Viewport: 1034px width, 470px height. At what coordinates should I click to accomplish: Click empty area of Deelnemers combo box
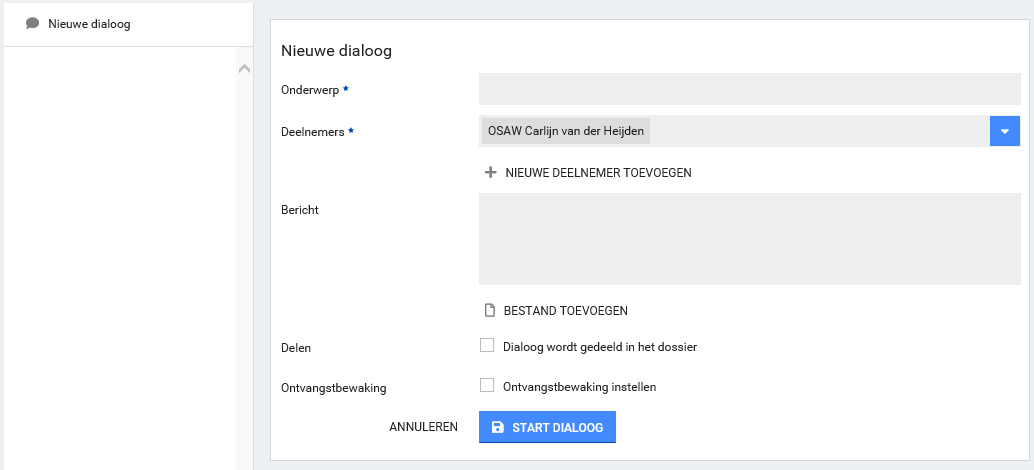818,131
